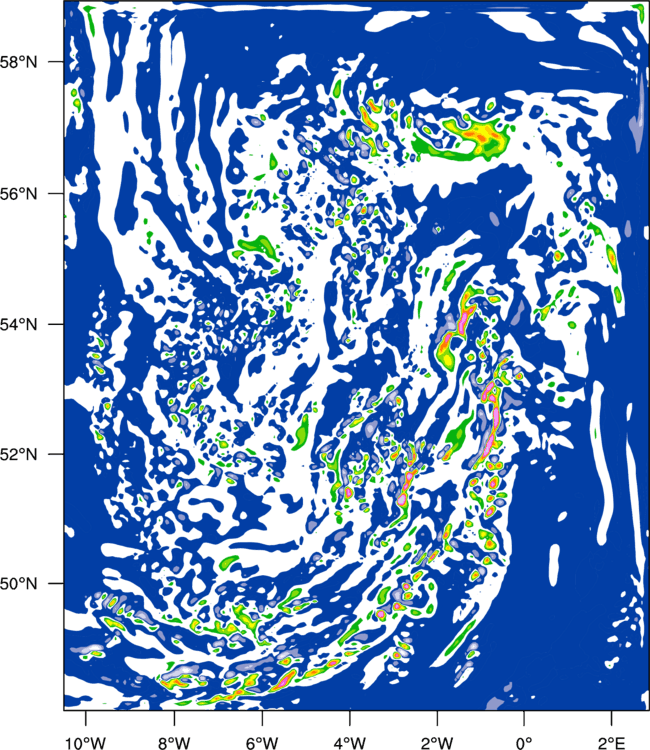This screenshot has width=650, height=750.
Task: Click the 0° longitude label
Action: coord(524,743)
